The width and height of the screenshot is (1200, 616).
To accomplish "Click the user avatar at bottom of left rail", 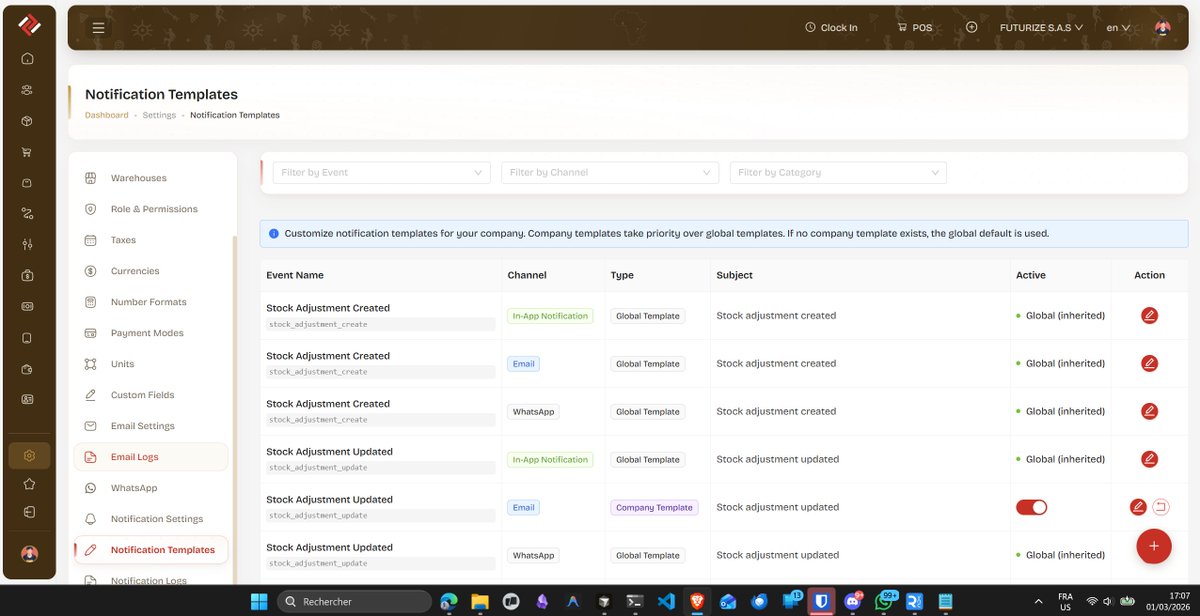I will pyautogui.click(x=29, y=554).
